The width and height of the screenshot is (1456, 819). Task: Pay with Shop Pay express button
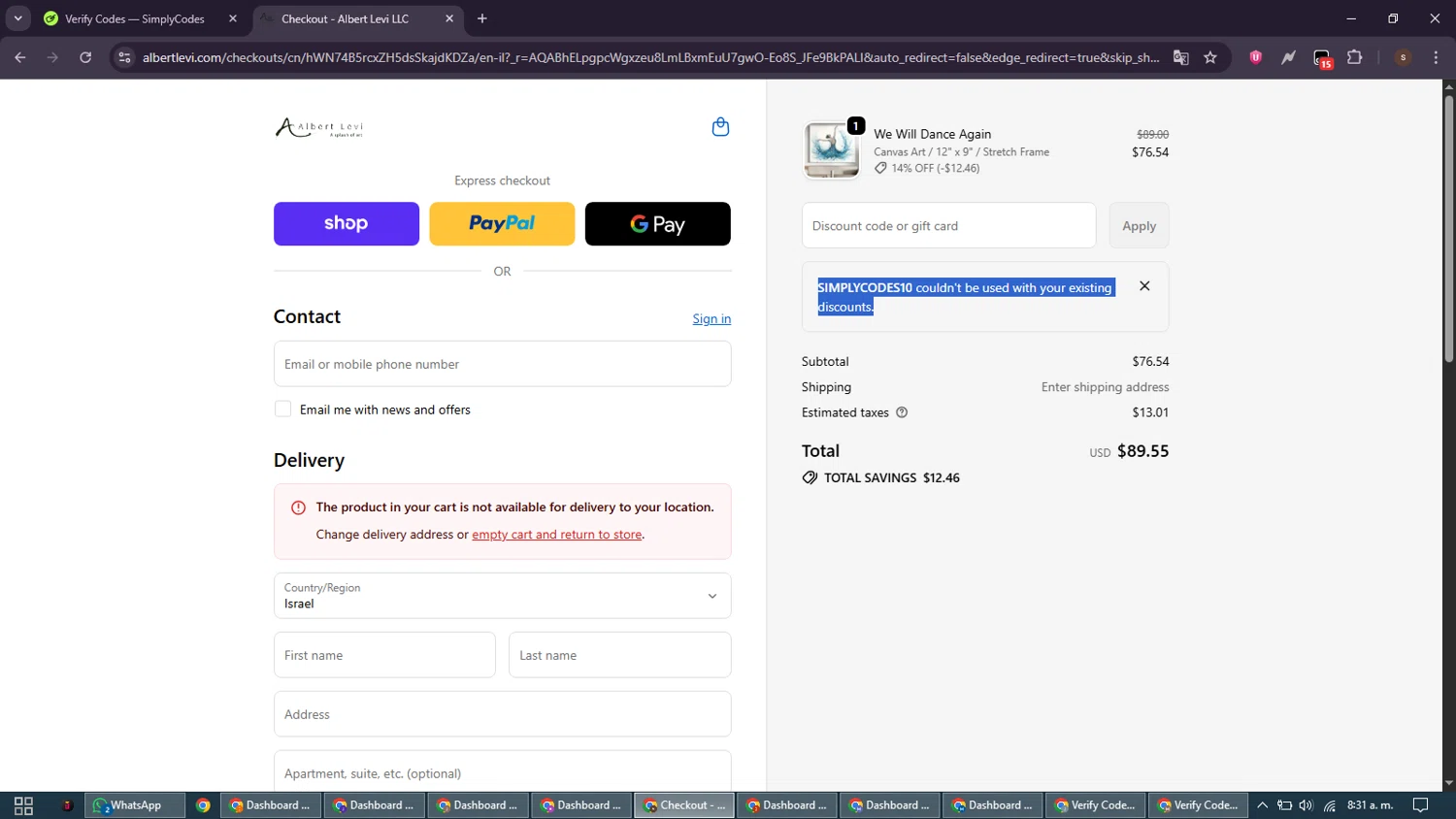[x=347, y=223]
